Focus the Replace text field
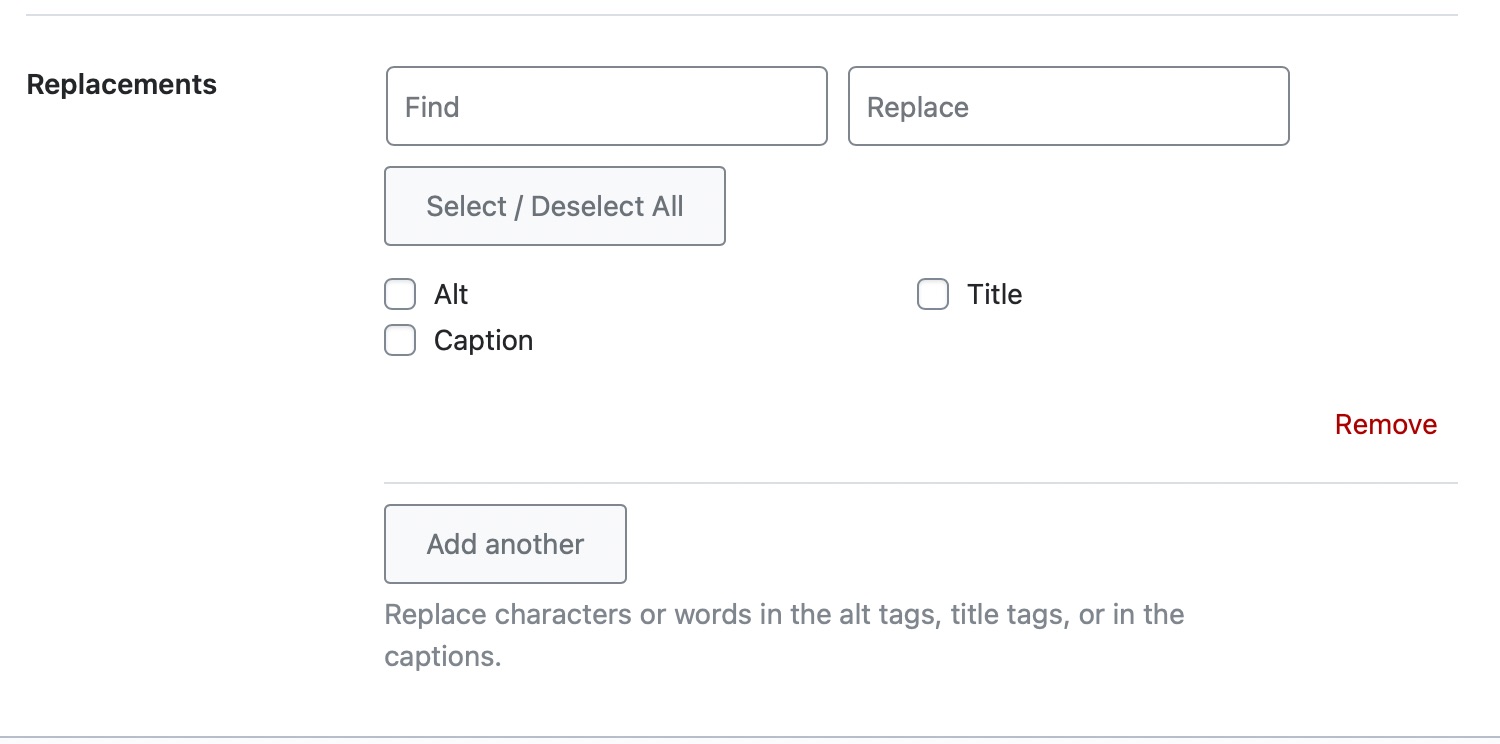 pos(1069,106)
